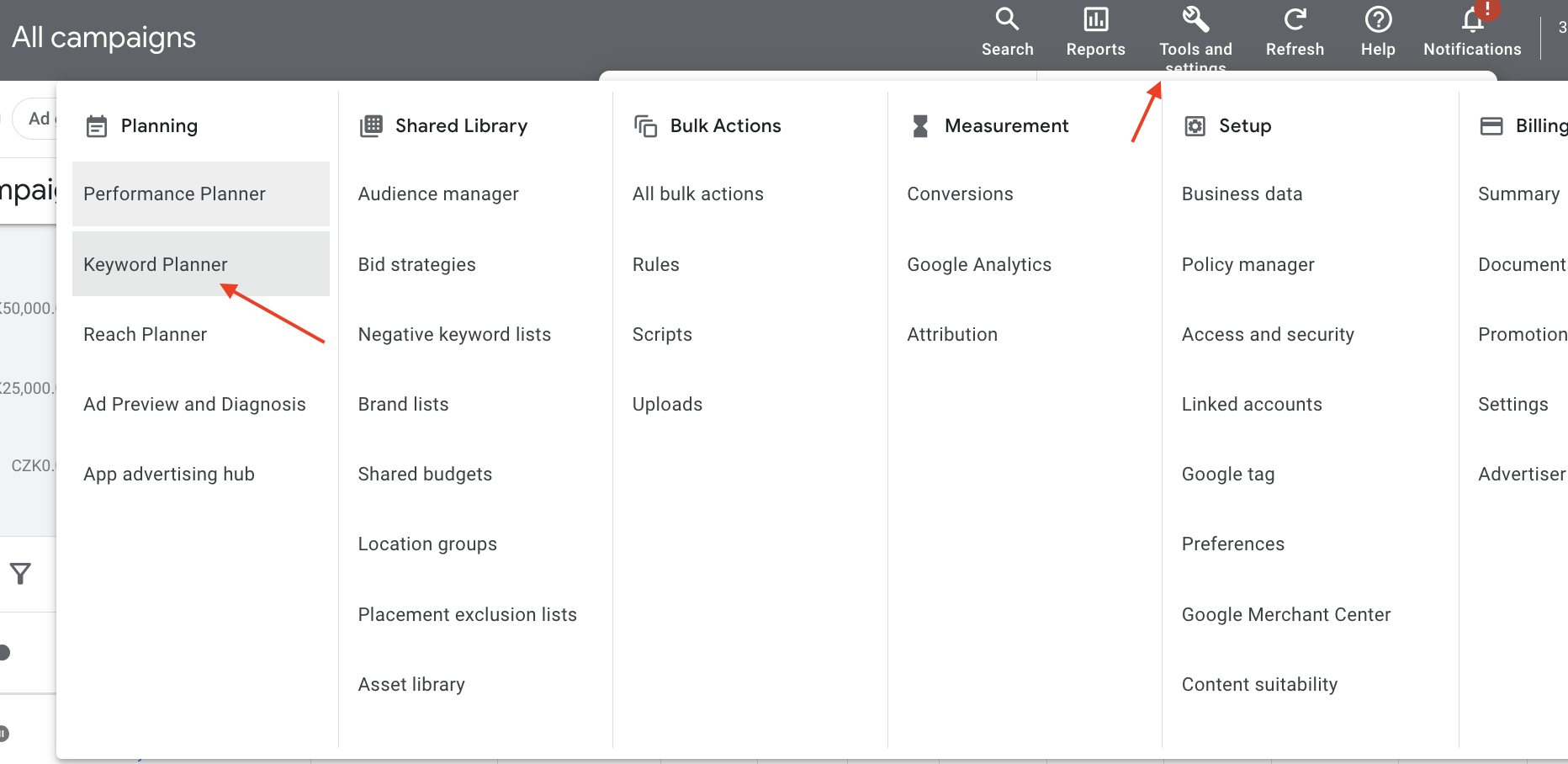1568x764 pixels.
Task: Open Keyword Planner
Action: (201, 264)
